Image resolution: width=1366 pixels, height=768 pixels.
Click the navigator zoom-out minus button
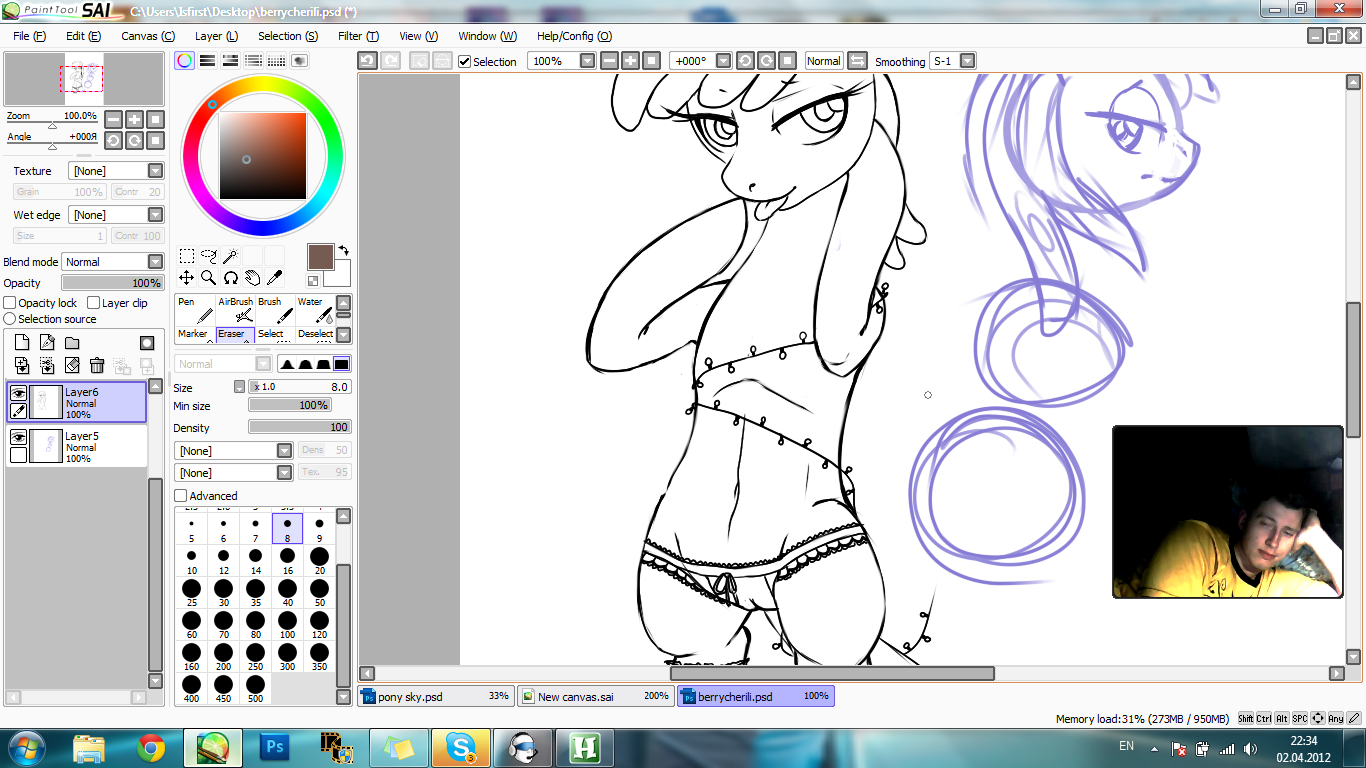coord(113,119)
